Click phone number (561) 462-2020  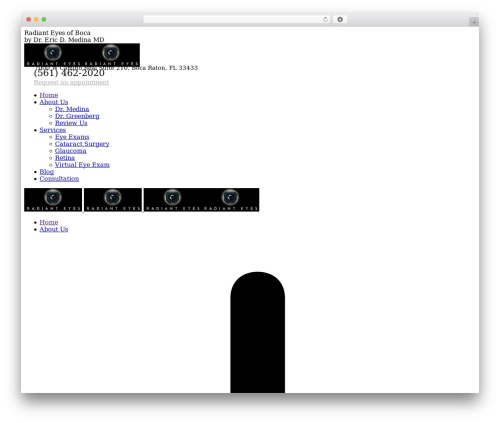click(x=69, y=73)
